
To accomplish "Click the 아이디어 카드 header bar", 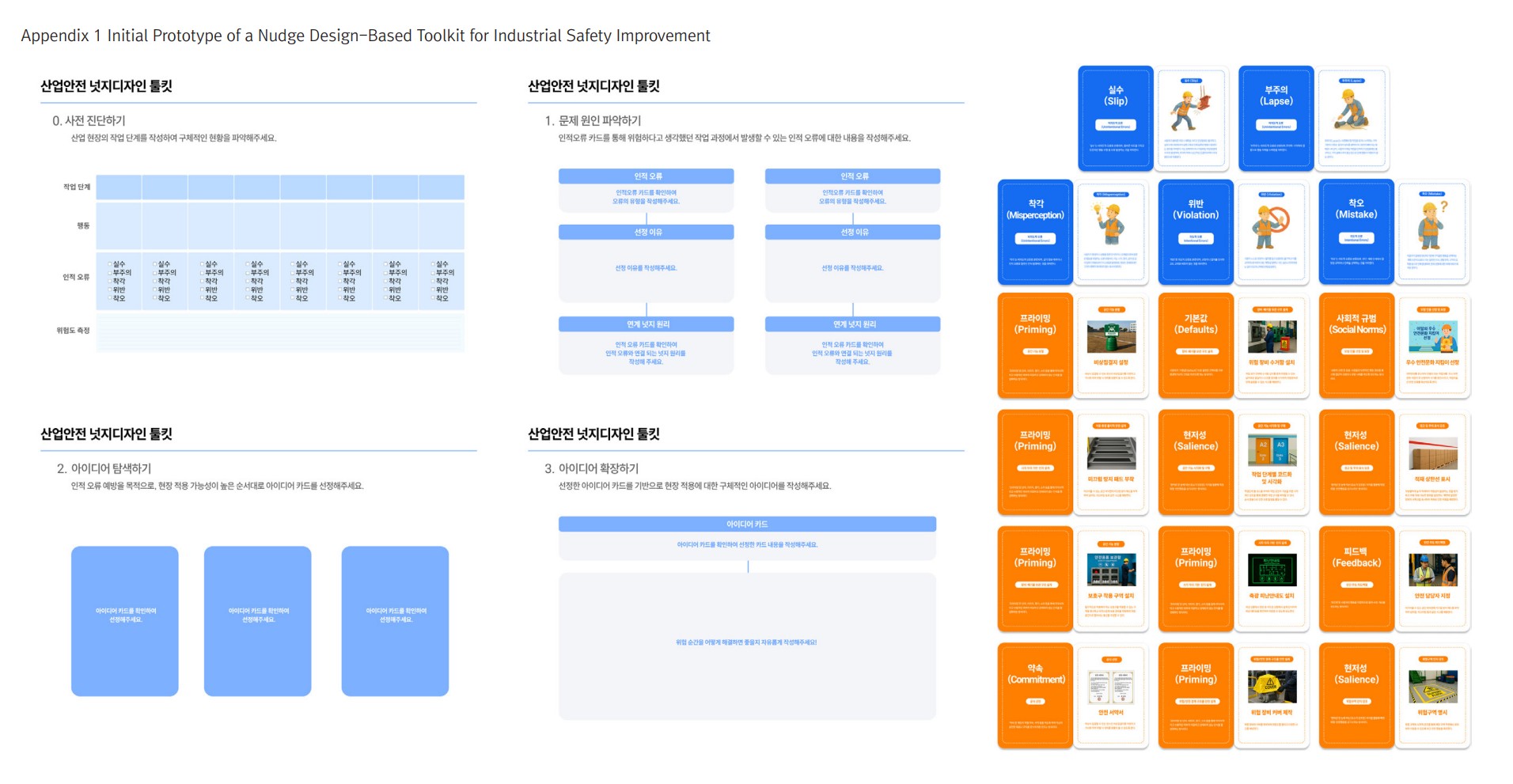I will click(747, 524).
